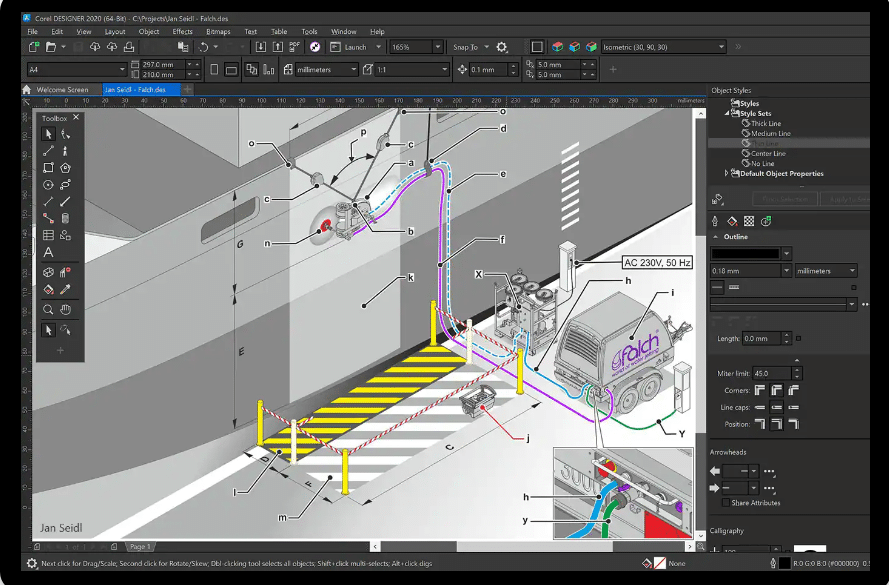
Task: Select the mitered corners option
Action: point(760,390)
